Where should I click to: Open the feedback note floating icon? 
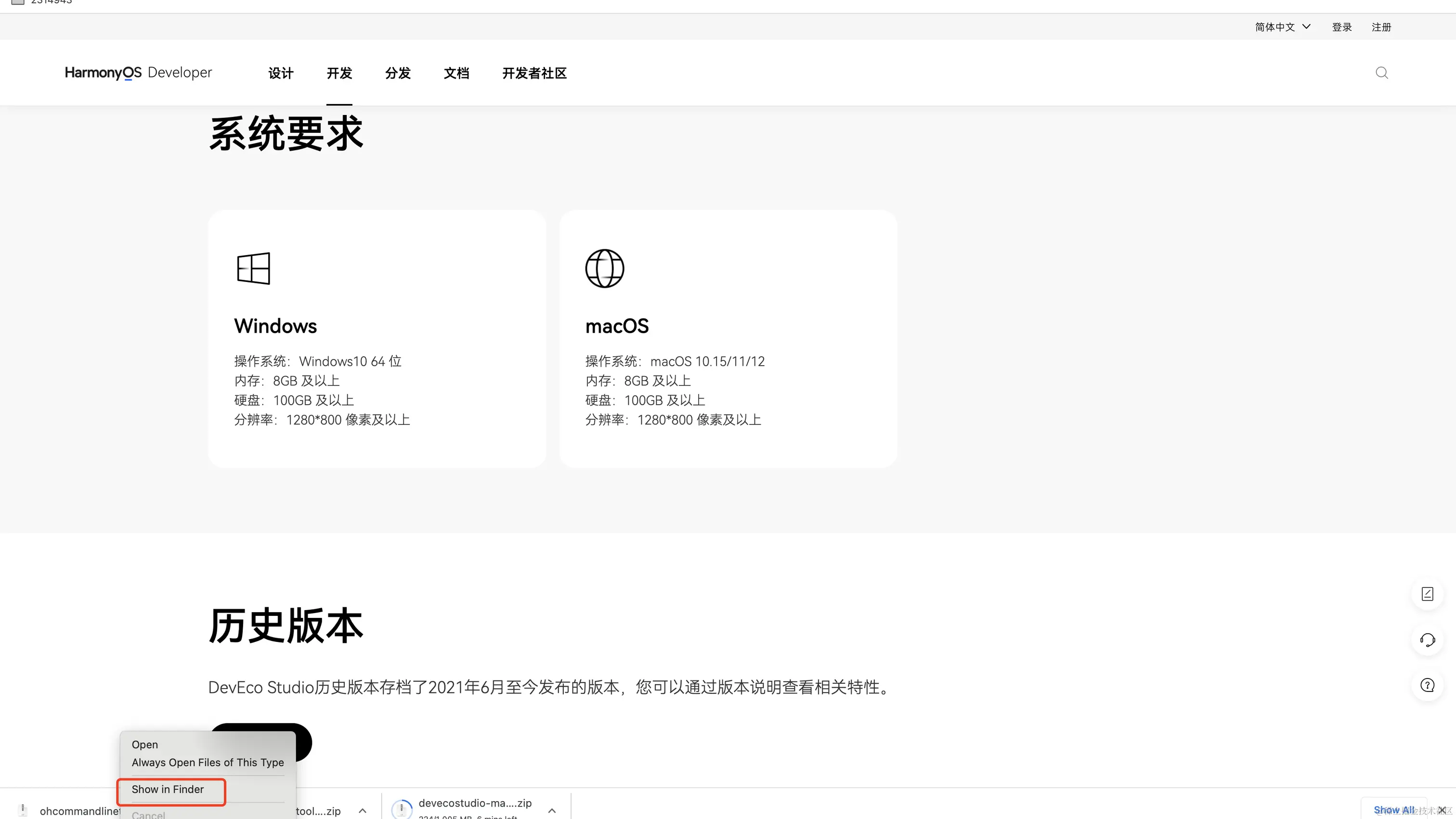click(1427, 594)
